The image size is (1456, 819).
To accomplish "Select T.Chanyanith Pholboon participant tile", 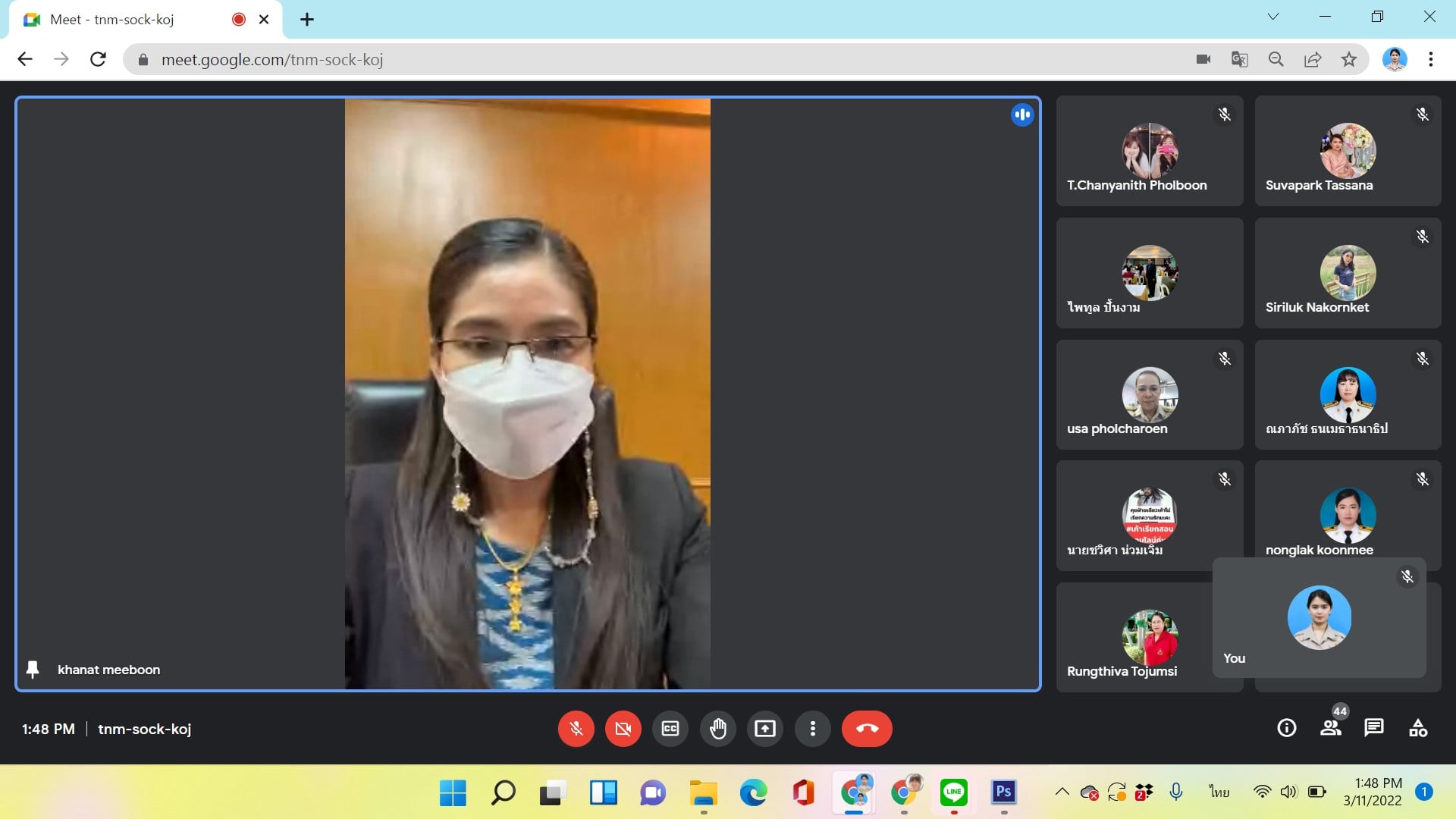I will [1150, 151].
